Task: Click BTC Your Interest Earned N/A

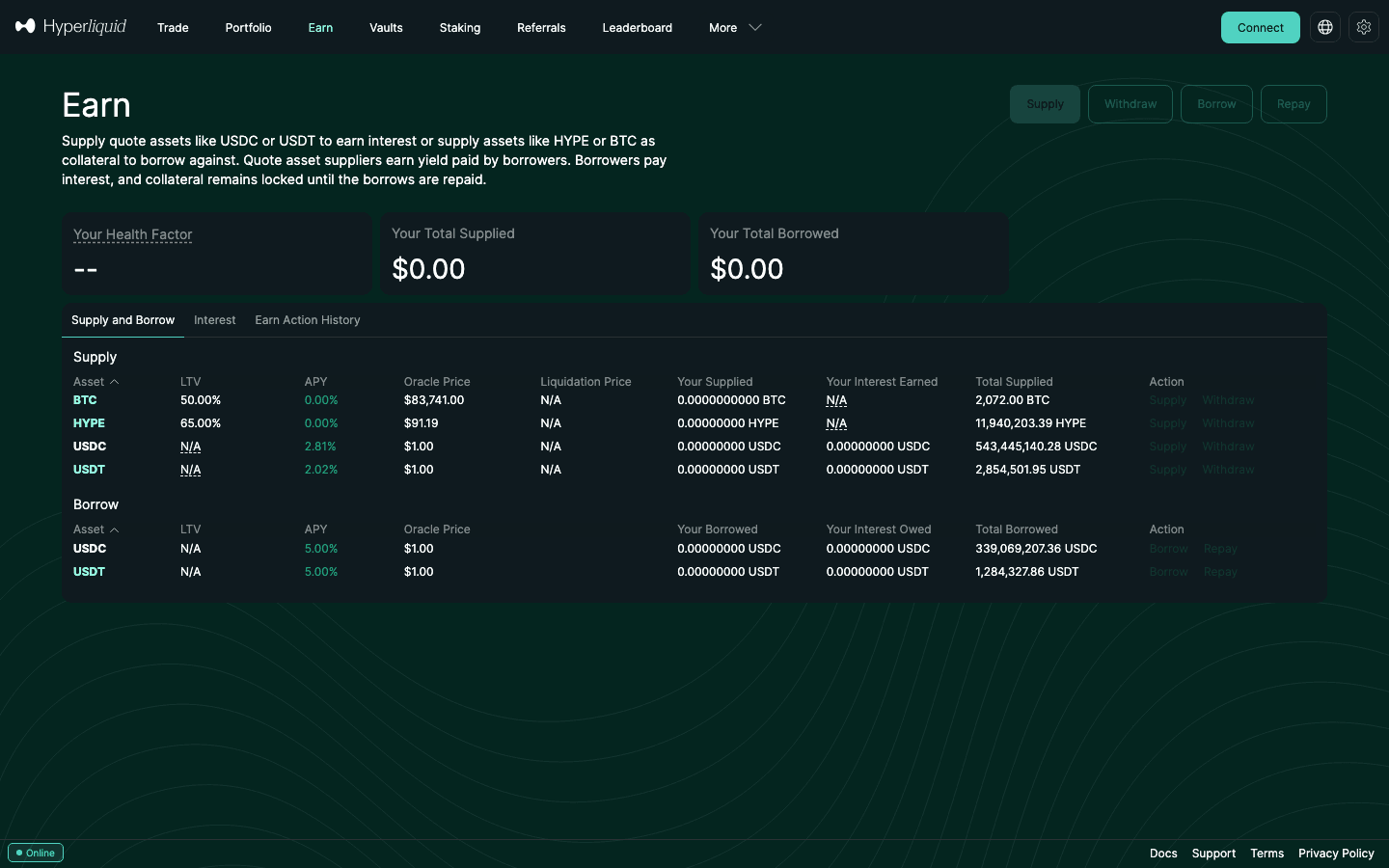Action: 836,400
